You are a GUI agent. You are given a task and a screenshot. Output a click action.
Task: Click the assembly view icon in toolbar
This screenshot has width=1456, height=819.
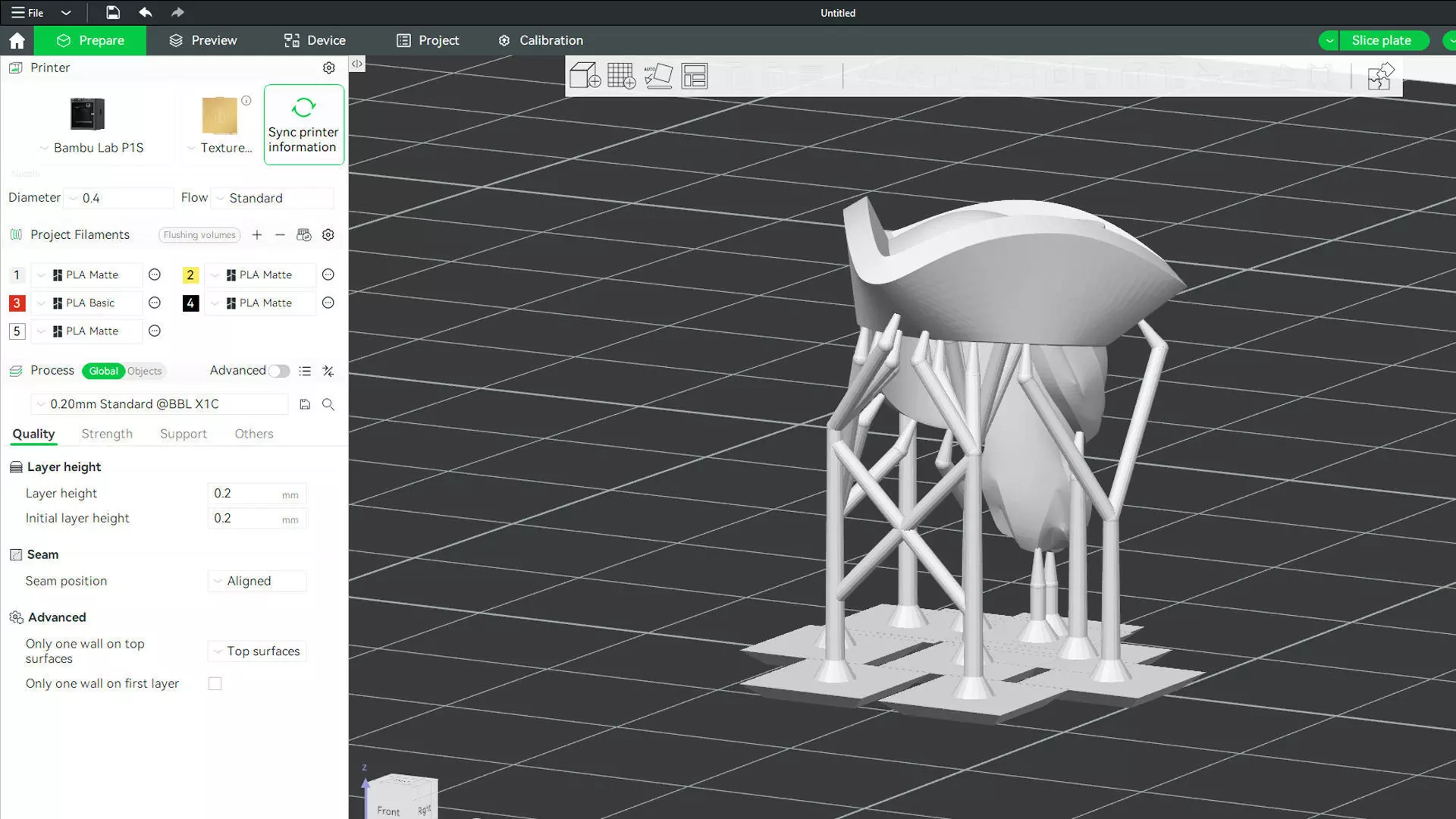[x=1379, y=77]
